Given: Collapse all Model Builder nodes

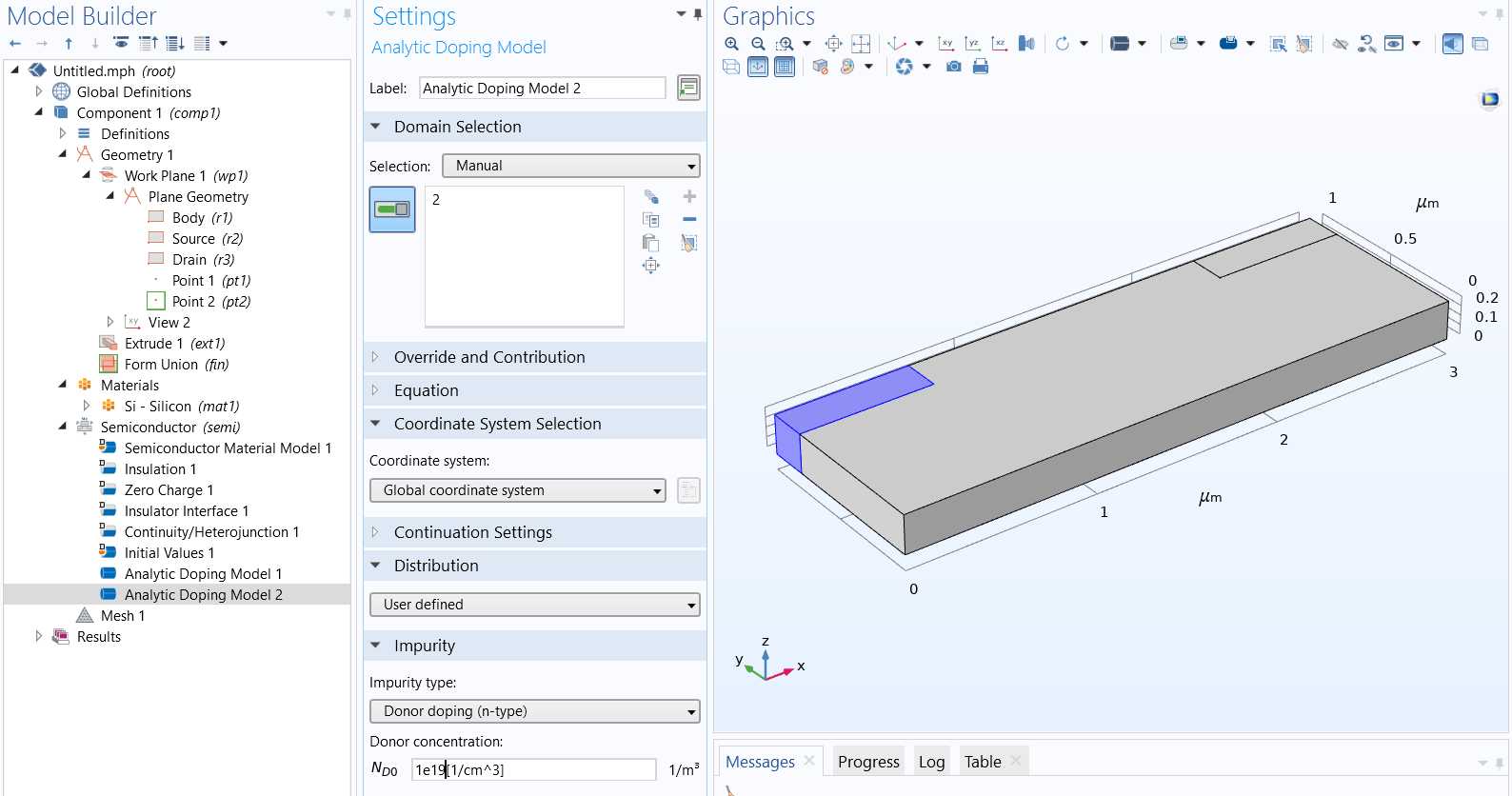Looking at the screenshot, I should point(149,43).
